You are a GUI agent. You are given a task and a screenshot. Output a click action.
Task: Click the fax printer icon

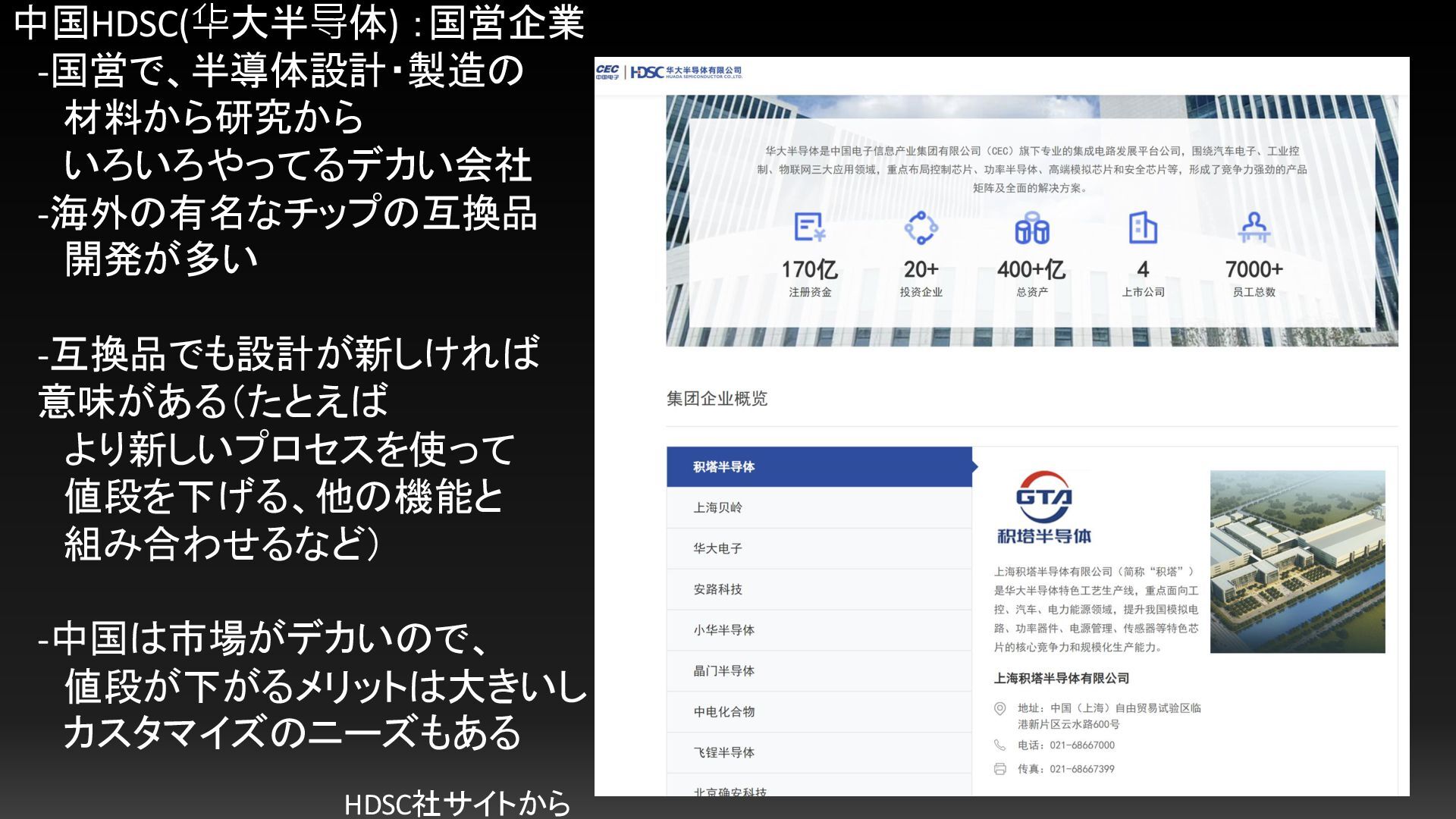tap(1000, 769)
